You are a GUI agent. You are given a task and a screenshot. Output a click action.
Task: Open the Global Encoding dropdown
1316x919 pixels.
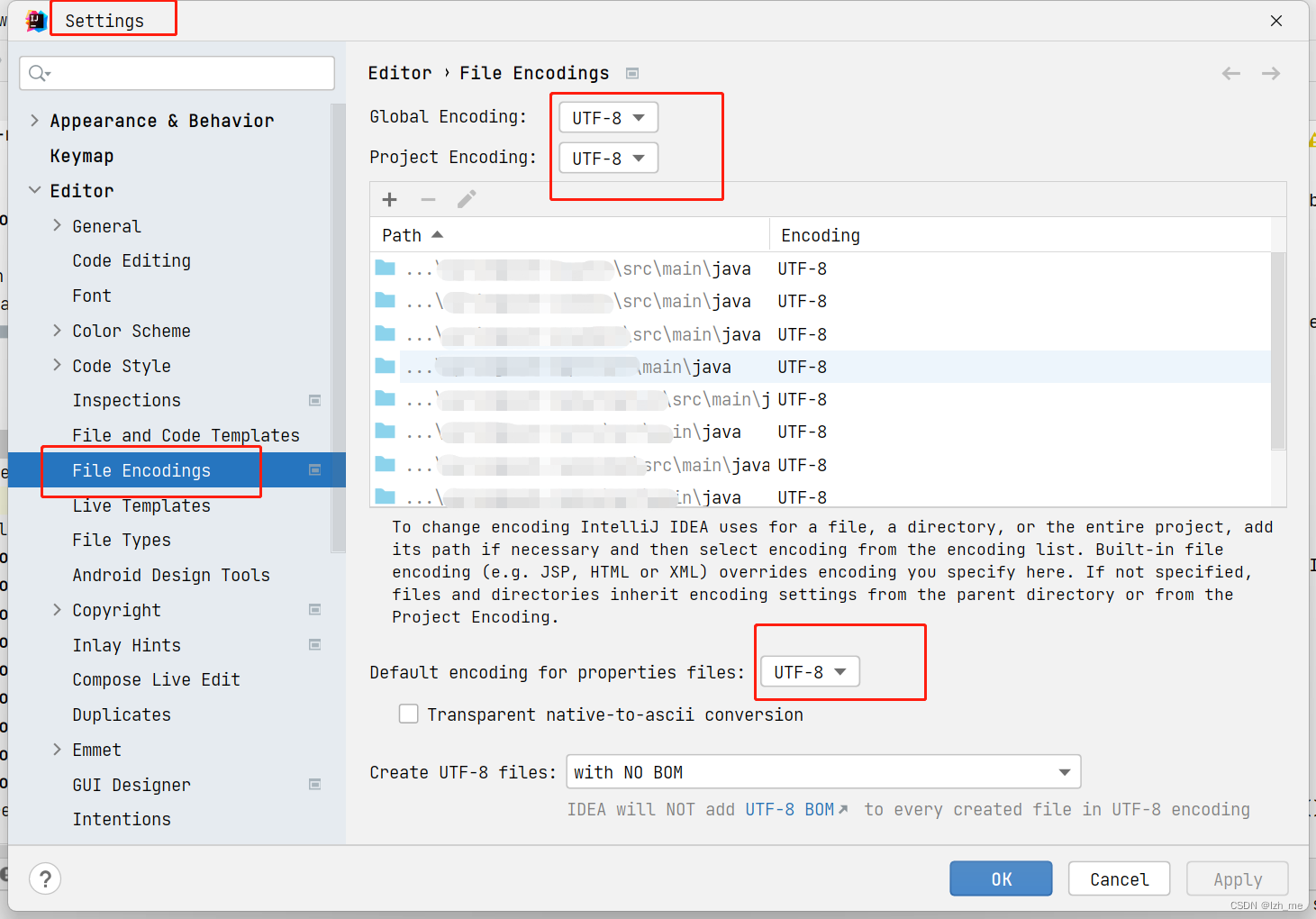606,116
